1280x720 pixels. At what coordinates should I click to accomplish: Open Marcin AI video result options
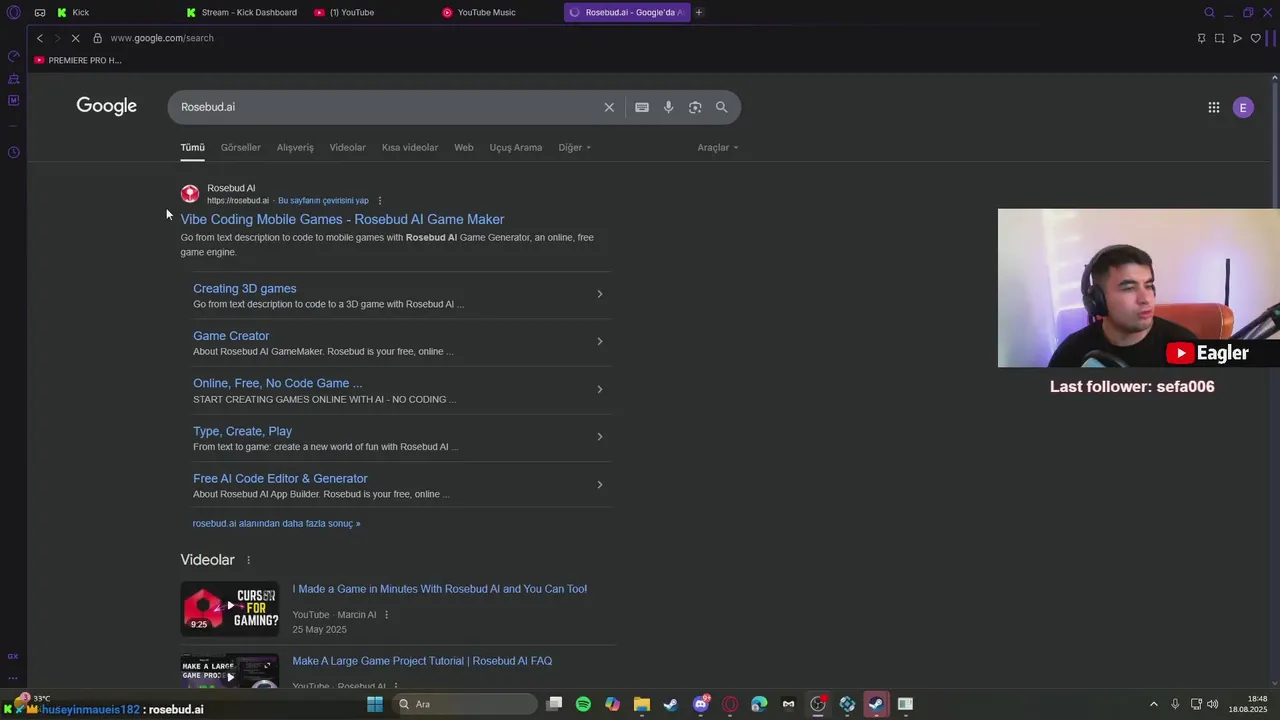pyautogui.click(x=386, y=615)
